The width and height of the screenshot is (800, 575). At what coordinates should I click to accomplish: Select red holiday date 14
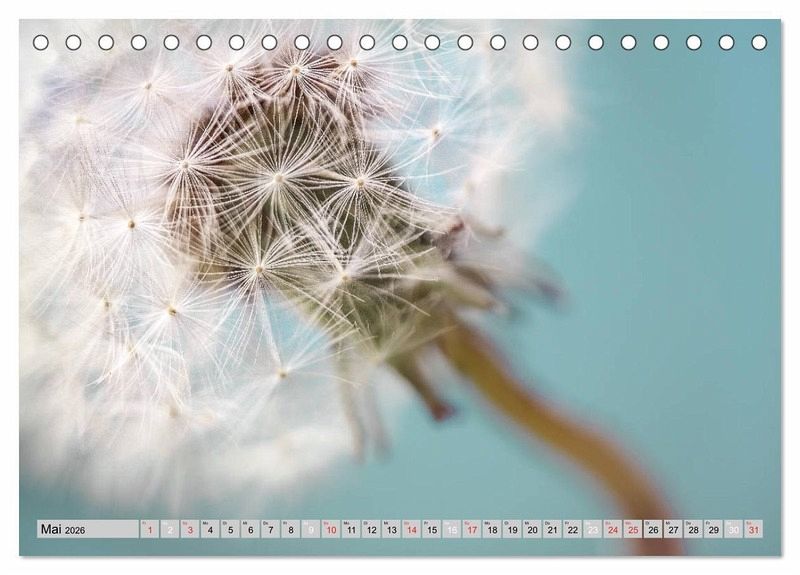tap(411, 530)
